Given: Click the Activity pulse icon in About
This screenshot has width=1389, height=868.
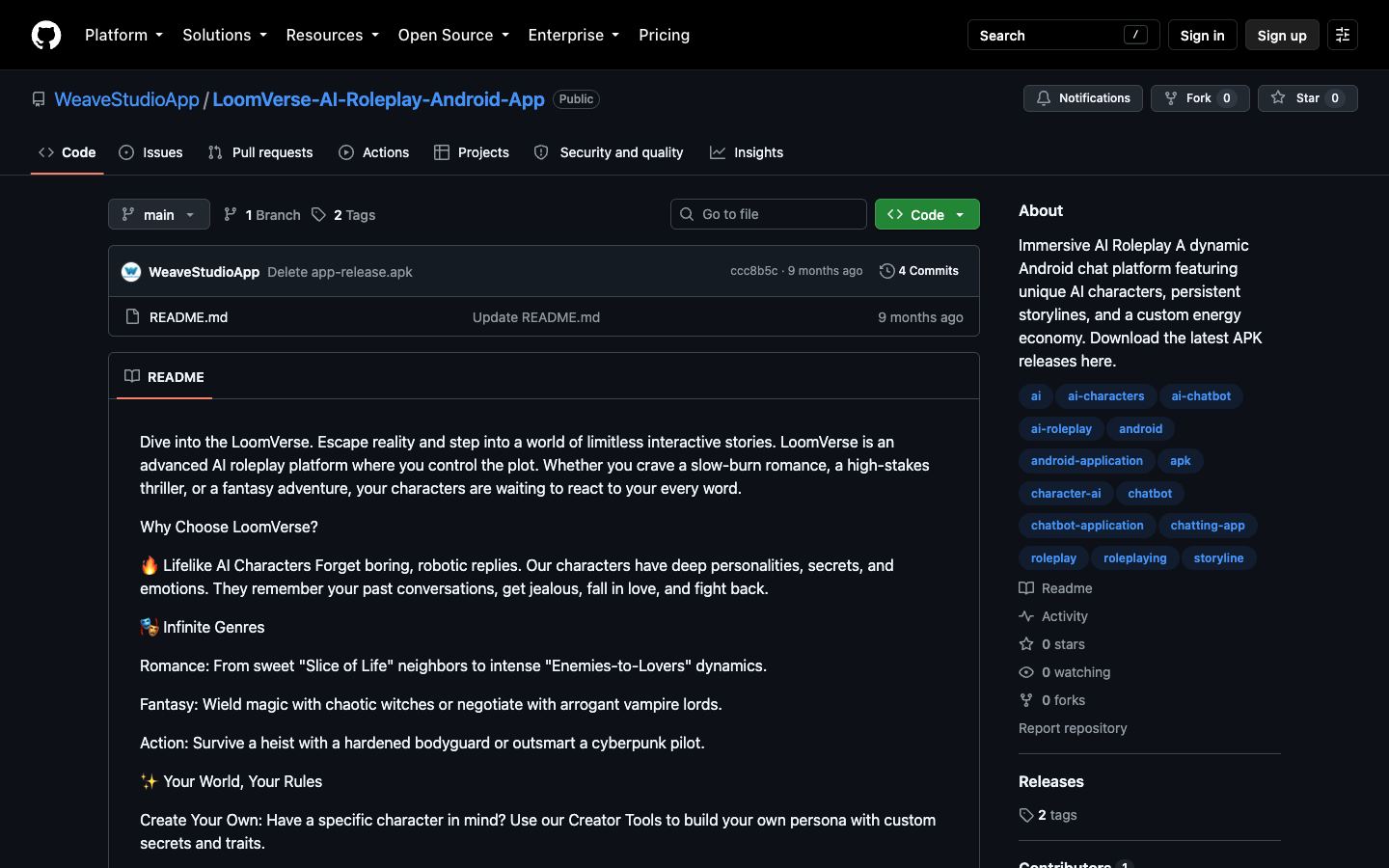Looking at the screenshot, I should click(1026, 616).
